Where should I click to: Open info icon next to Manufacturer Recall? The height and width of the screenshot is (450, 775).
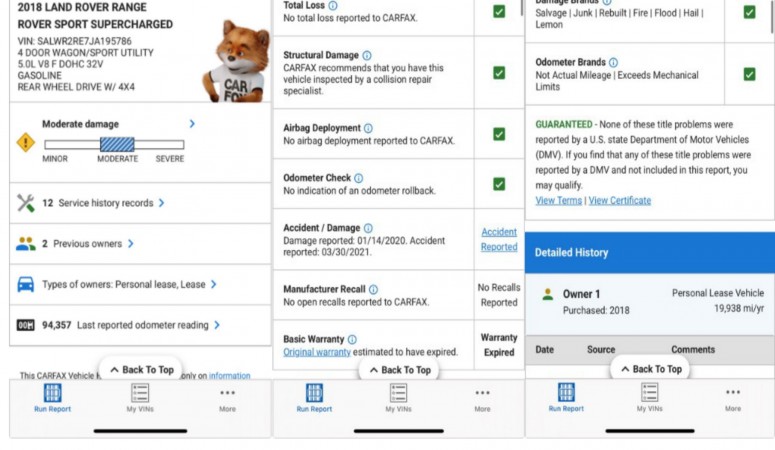coord(374,289)
